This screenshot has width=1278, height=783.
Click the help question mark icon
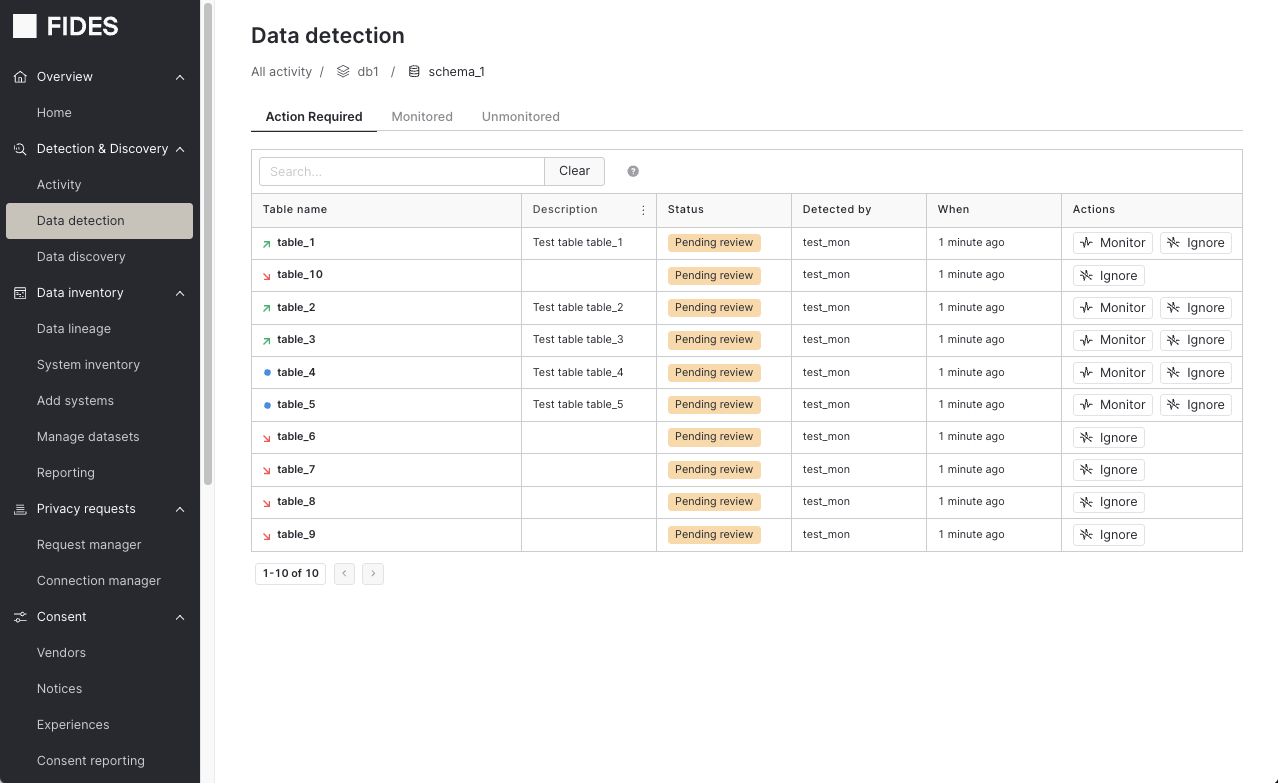pos(633,171)
